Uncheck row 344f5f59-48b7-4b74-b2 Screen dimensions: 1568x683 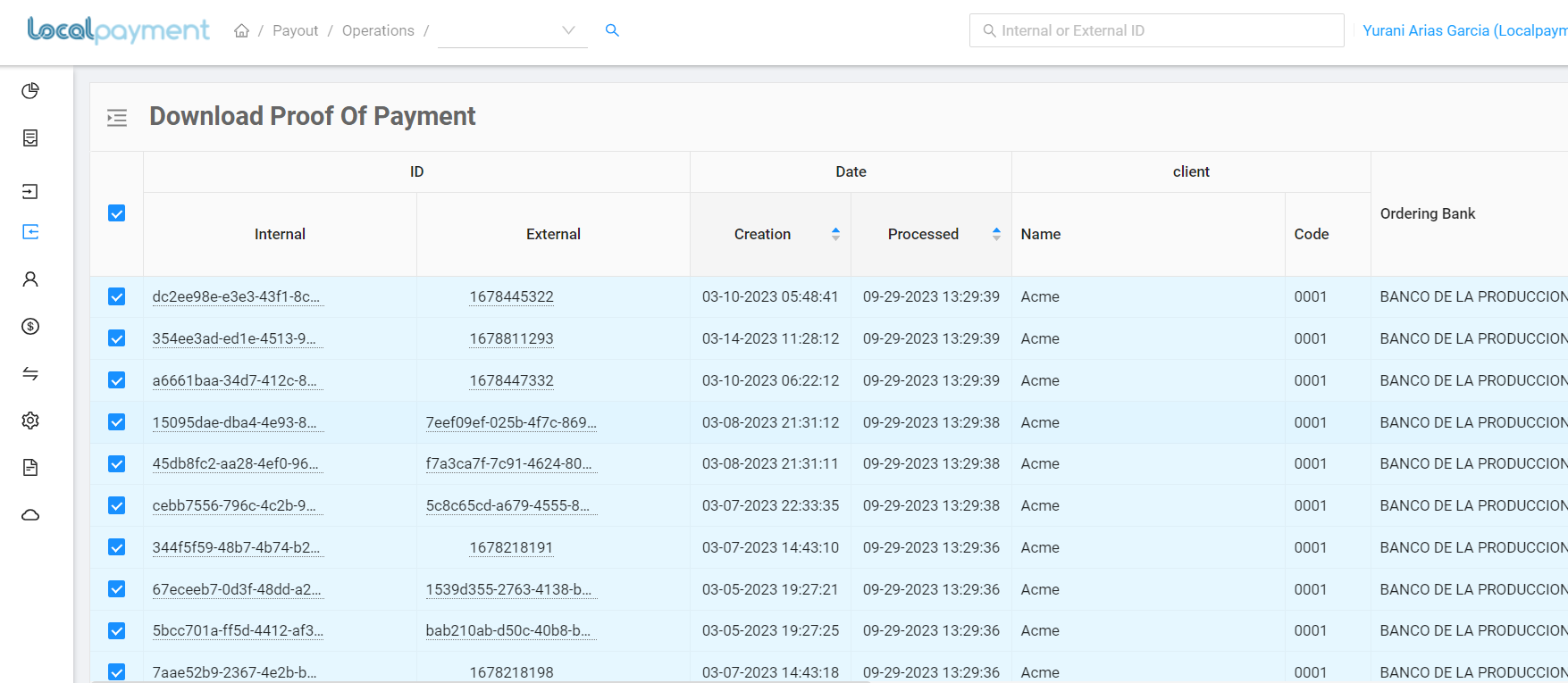click(x=116, y=547)
